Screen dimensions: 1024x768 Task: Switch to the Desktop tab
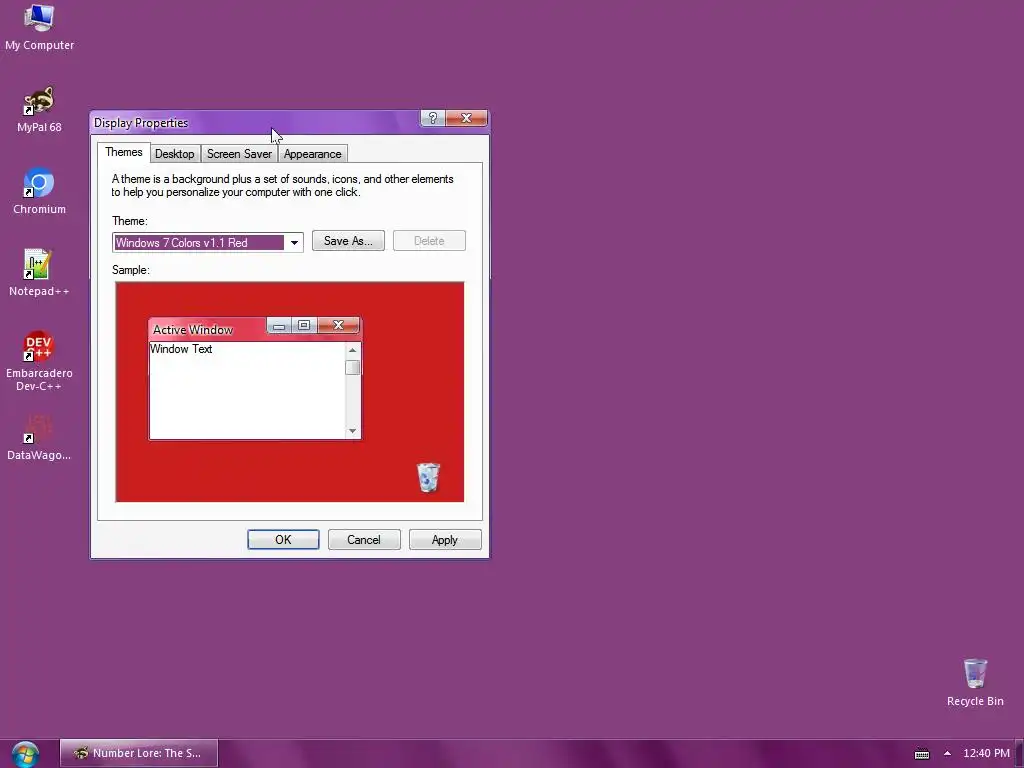pos(174,154)
